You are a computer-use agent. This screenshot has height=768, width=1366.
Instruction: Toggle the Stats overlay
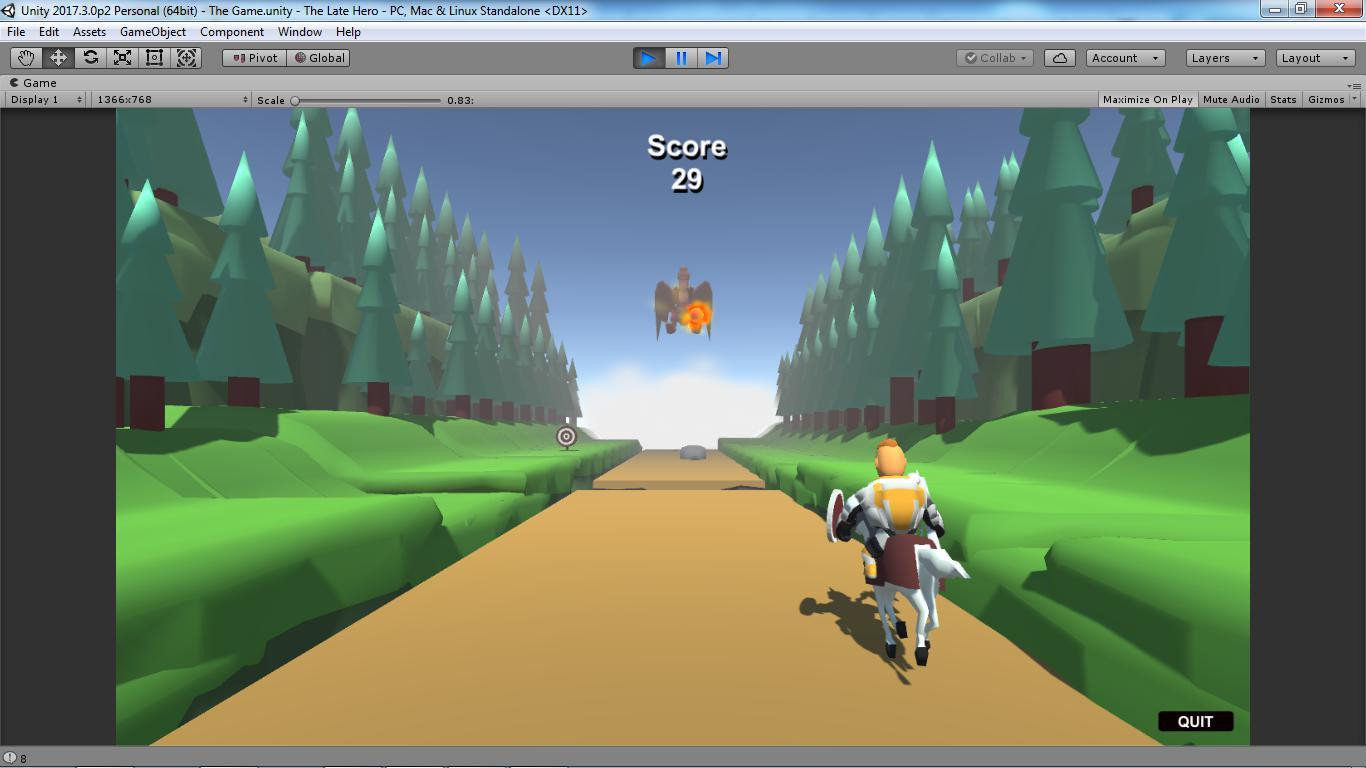pos(1283,99)
